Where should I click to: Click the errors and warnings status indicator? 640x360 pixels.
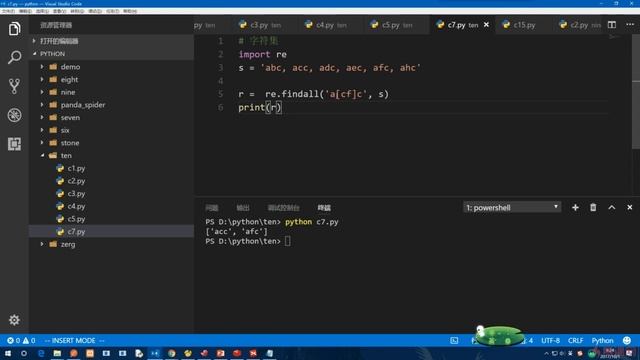tap(21, 340)
